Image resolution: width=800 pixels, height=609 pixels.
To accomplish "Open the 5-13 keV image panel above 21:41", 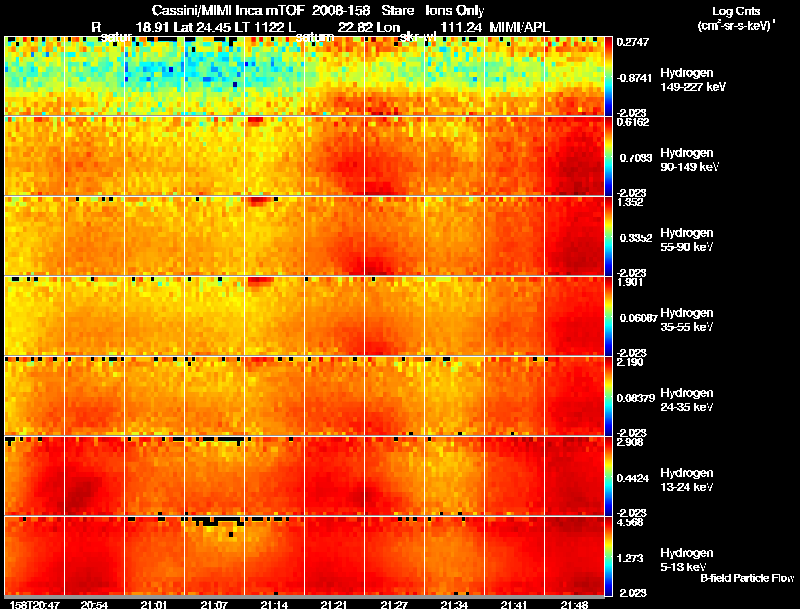I will point(514,556).
